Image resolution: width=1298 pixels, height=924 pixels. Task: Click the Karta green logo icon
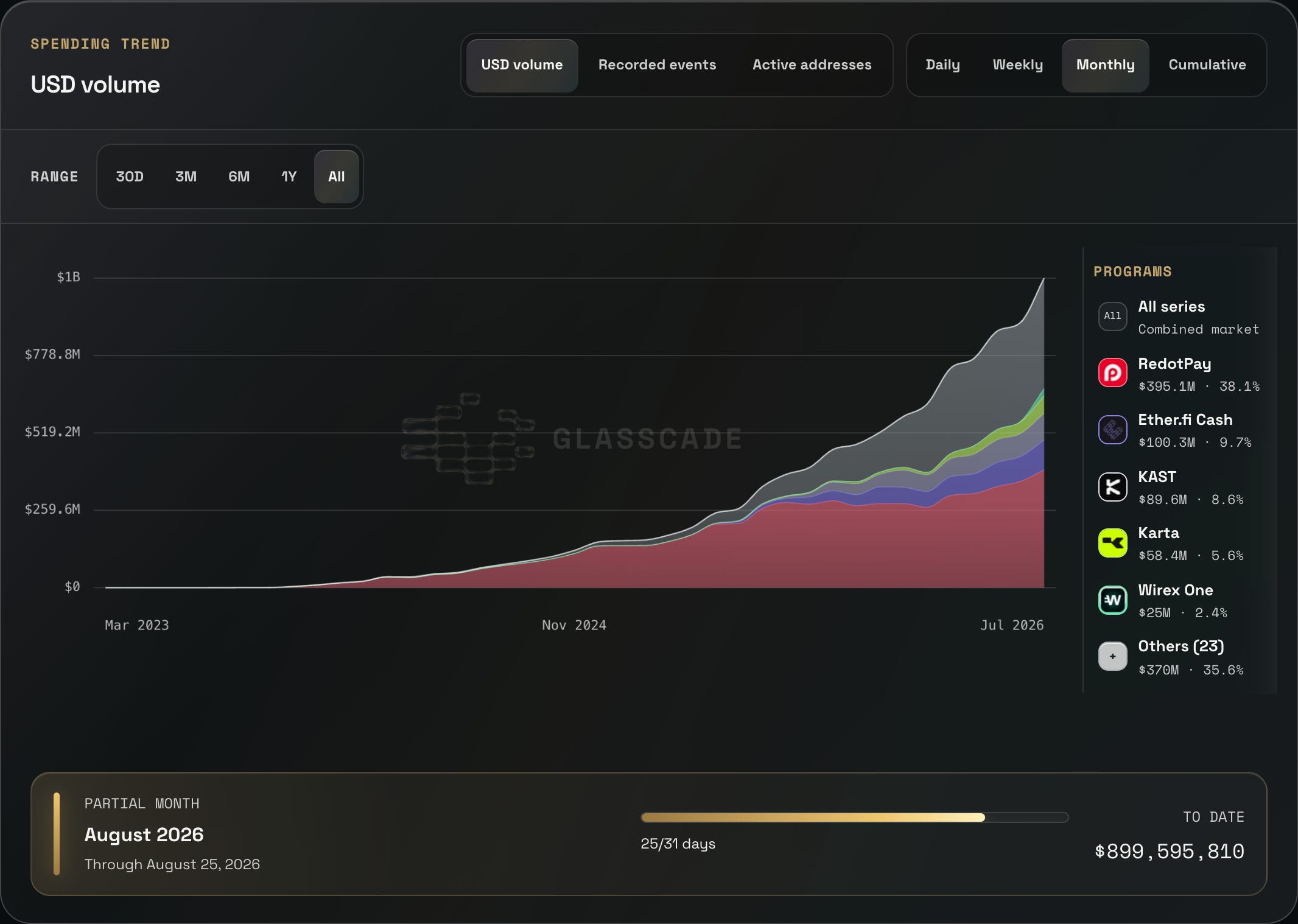click(x=1112, y=543)
